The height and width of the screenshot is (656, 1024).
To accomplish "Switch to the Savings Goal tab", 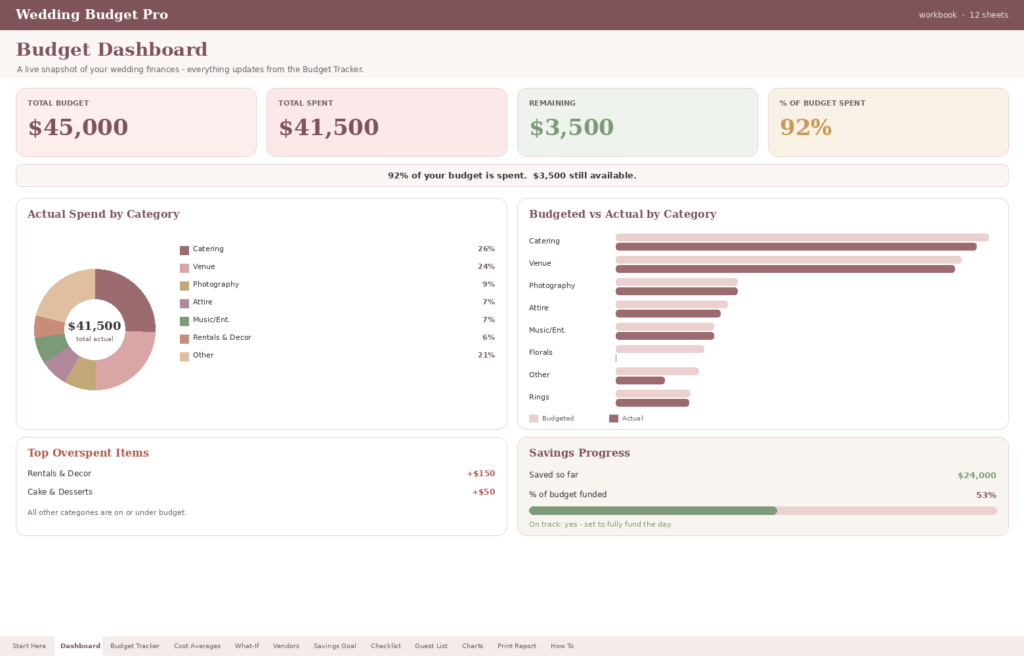I will [x=334, y=646].
